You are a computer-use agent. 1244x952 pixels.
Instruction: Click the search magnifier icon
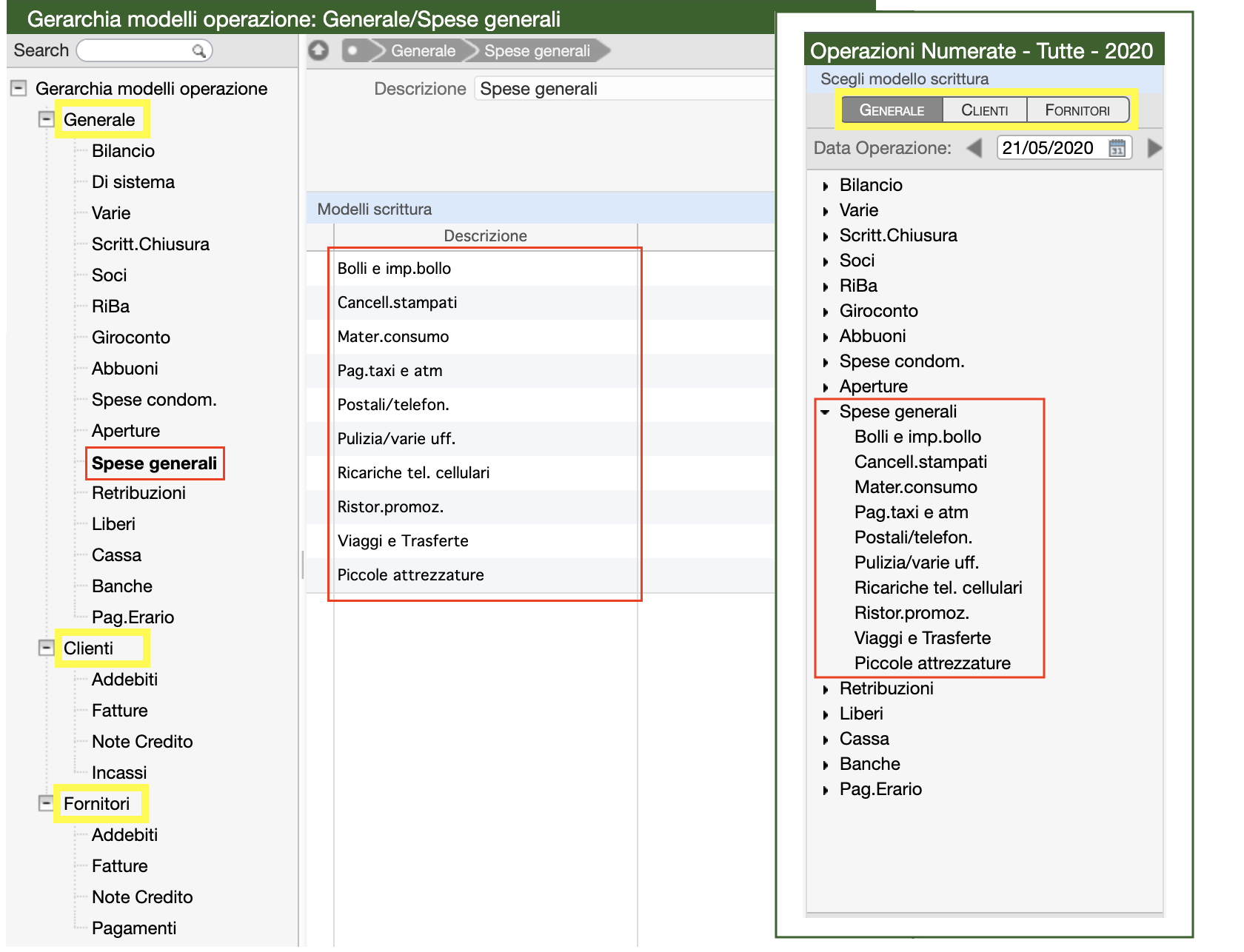198,50
